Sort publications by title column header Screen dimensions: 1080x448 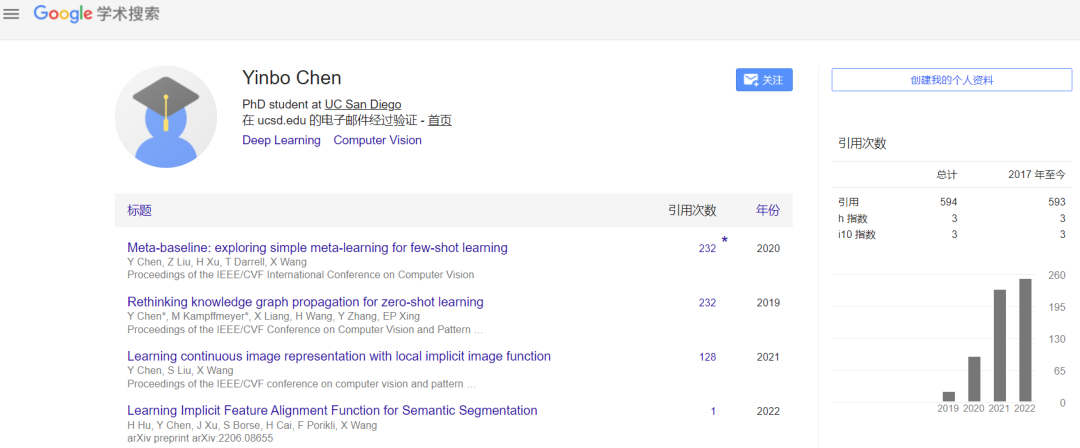pyautogui.click(x=139, y=211)
